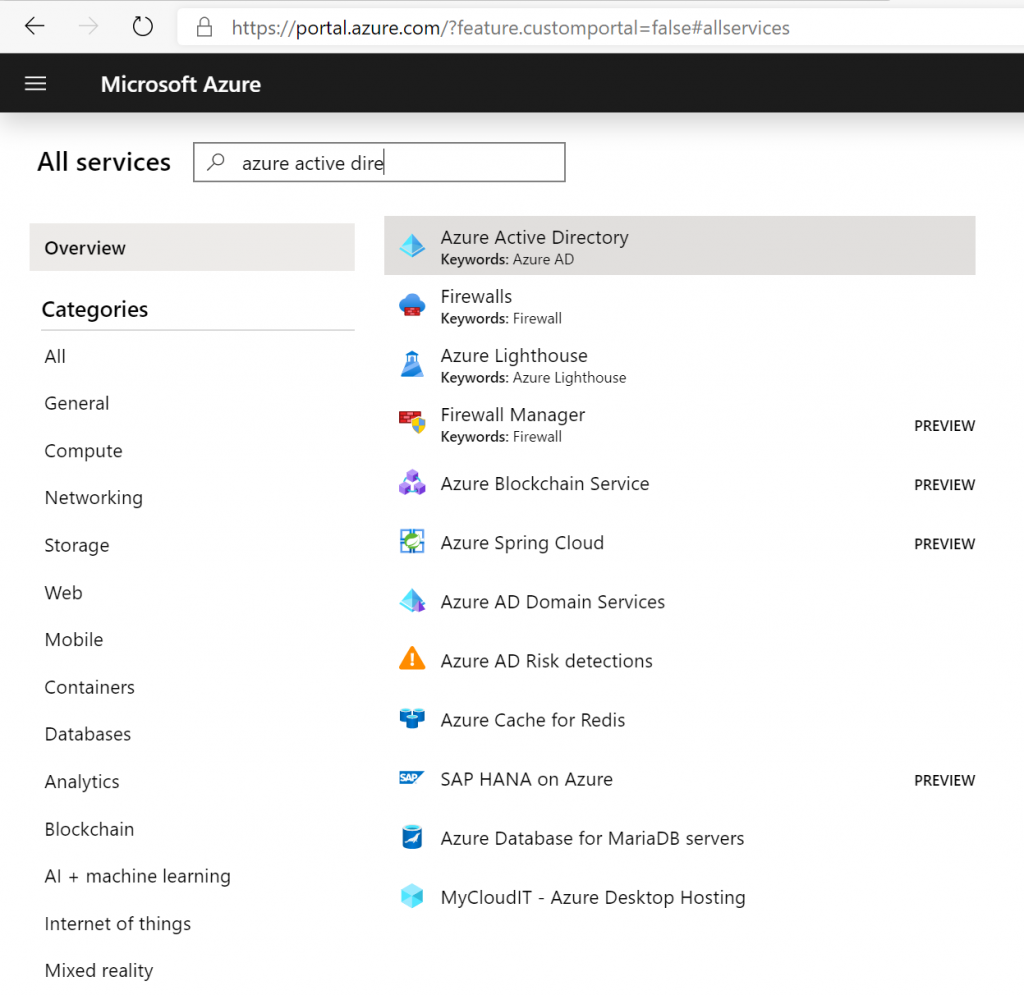Click the Categories heading
1024x995 pixels.
(95, 309)
